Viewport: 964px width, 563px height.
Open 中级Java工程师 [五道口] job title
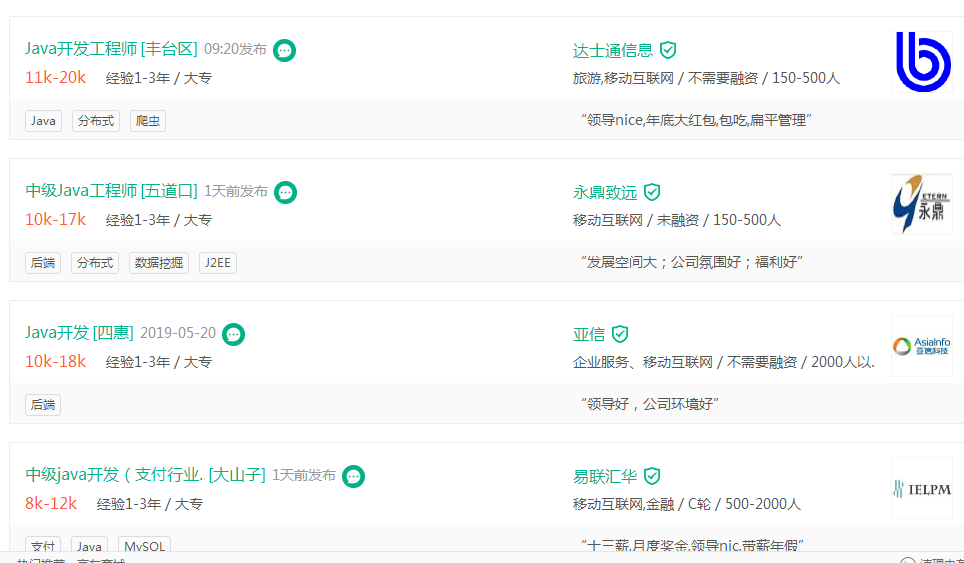(111, 191)
